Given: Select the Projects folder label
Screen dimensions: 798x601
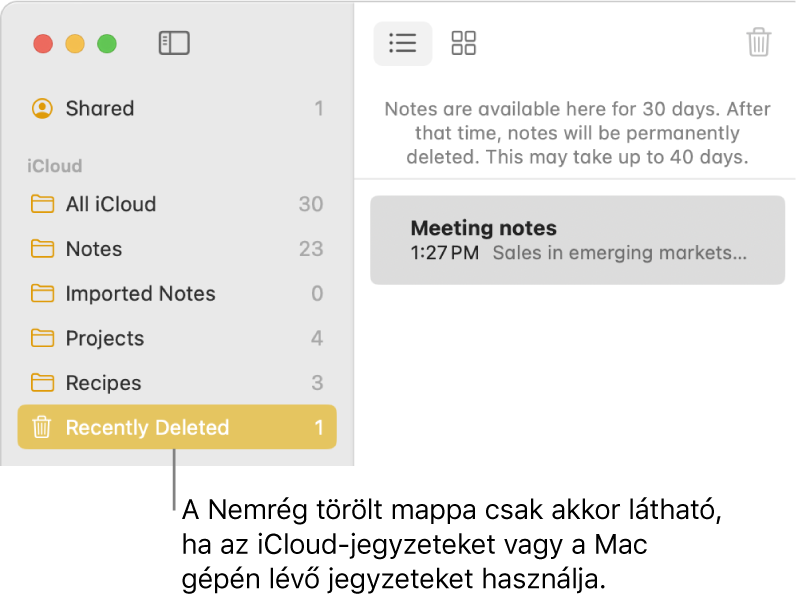Looking at the screenshot, I should (x=105, y=338).
